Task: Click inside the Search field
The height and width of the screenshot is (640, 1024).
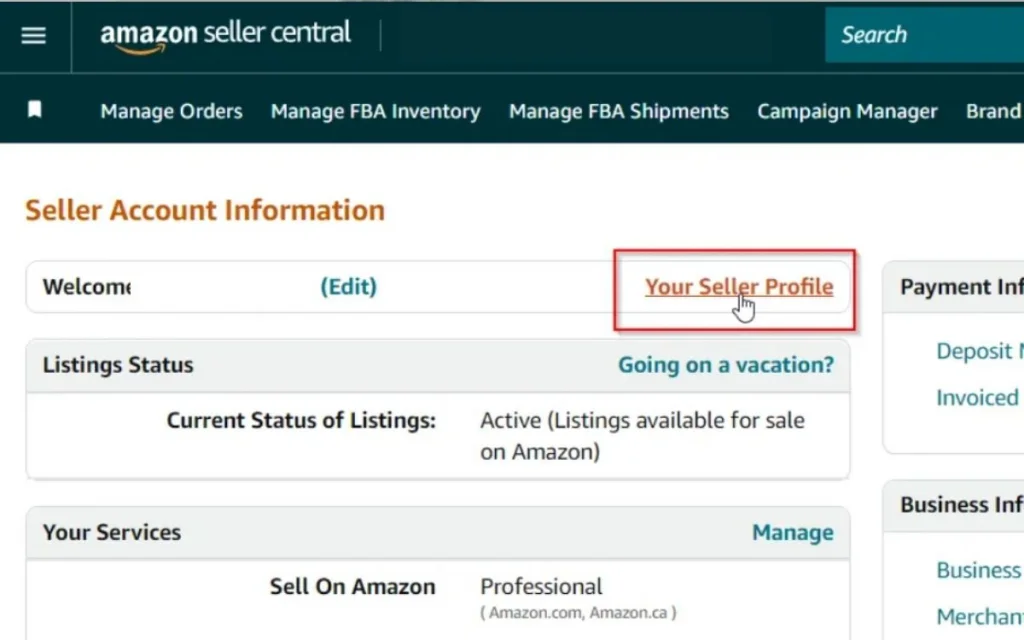Action: (x=920, y=34)
